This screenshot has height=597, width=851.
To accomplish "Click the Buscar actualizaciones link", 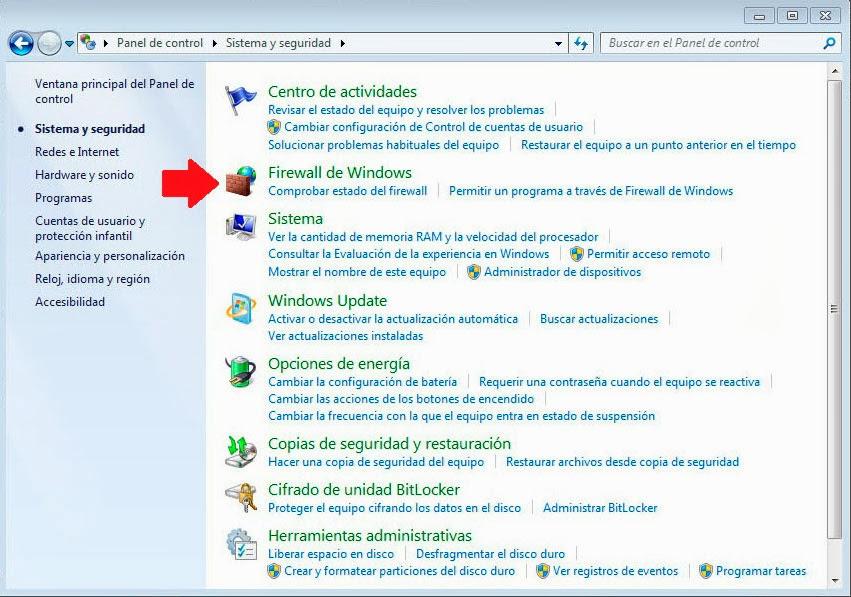I will tap(600, 318).
